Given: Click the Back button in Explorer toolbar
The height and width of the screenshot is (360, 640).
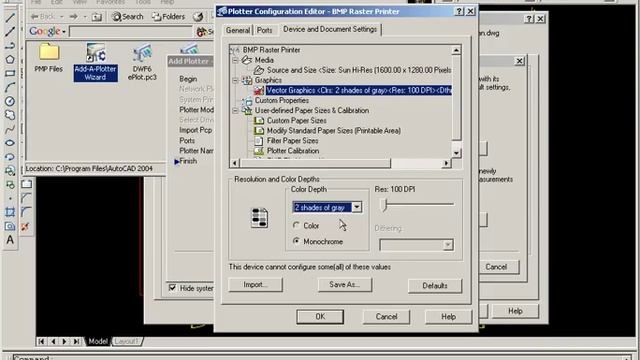Looking at the screenshot, I should click(x=43, y=17).
